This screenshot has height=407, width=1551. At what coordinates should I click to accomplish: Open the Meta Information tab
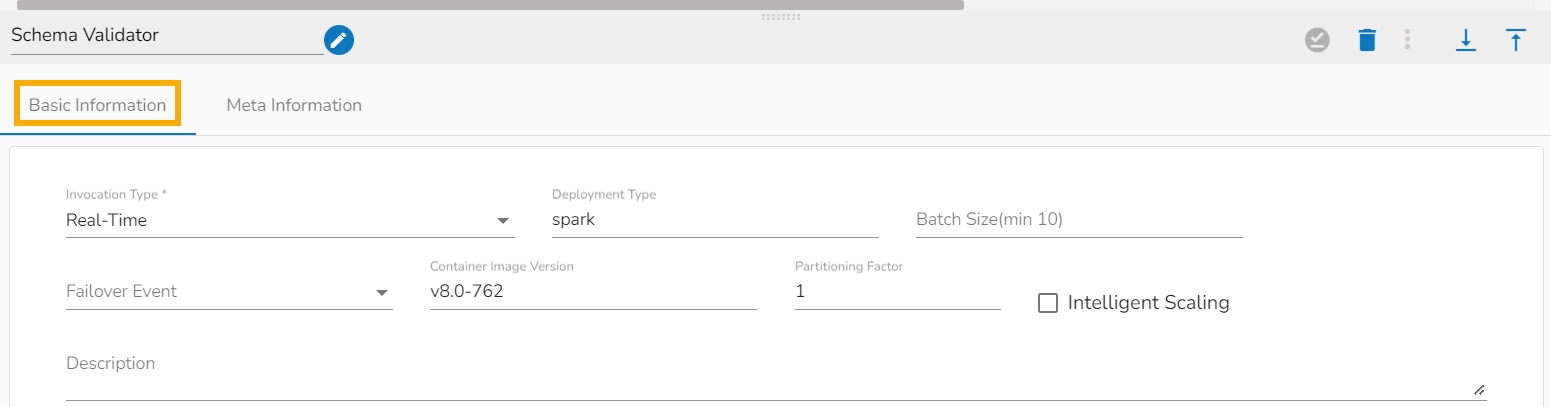(294, 105)
